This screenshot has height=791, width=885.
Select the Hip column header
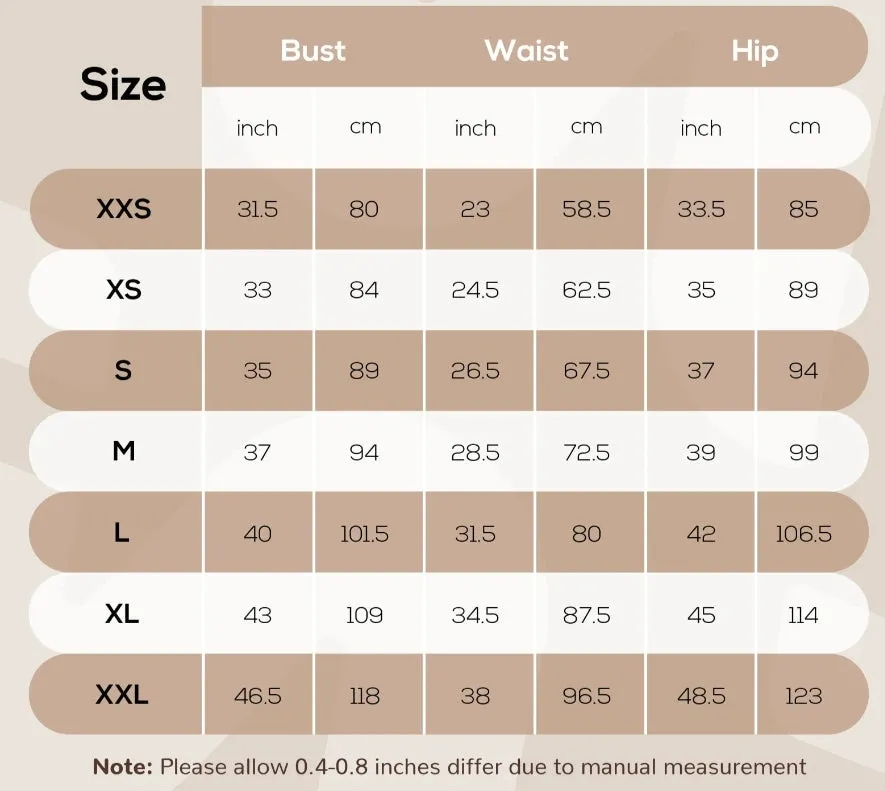tap(755, 51)
